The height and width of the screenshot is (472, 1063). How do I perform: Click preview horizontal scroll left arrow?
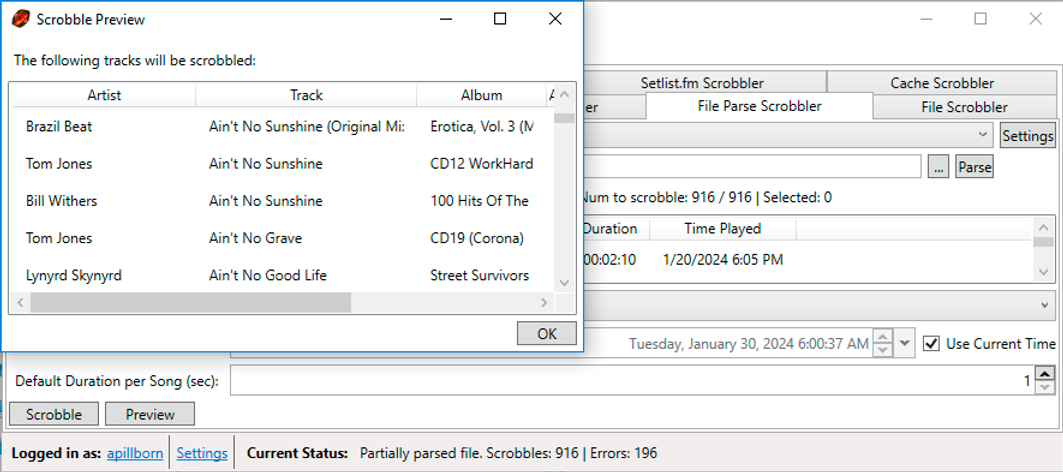21,302
